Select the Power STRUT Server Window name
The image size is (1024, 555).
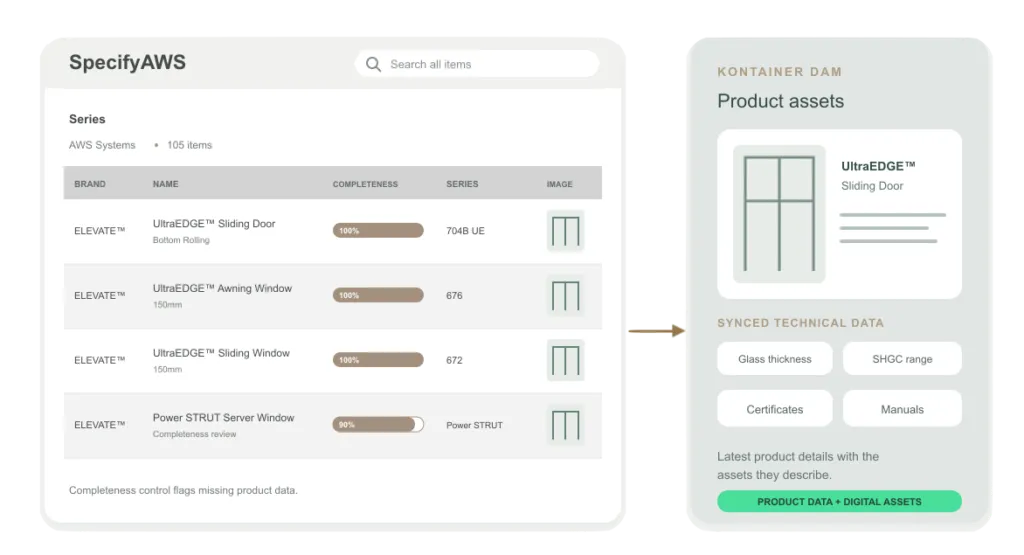click(x=223, y=417)
